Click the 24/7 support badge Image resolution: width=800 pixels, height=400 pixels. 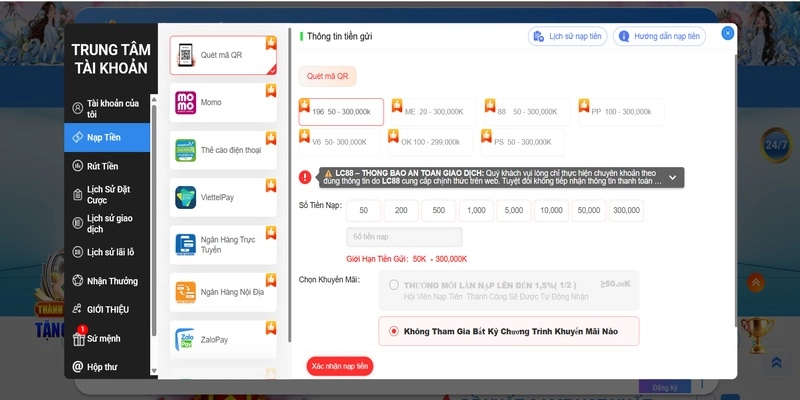[x=777, y=145]
